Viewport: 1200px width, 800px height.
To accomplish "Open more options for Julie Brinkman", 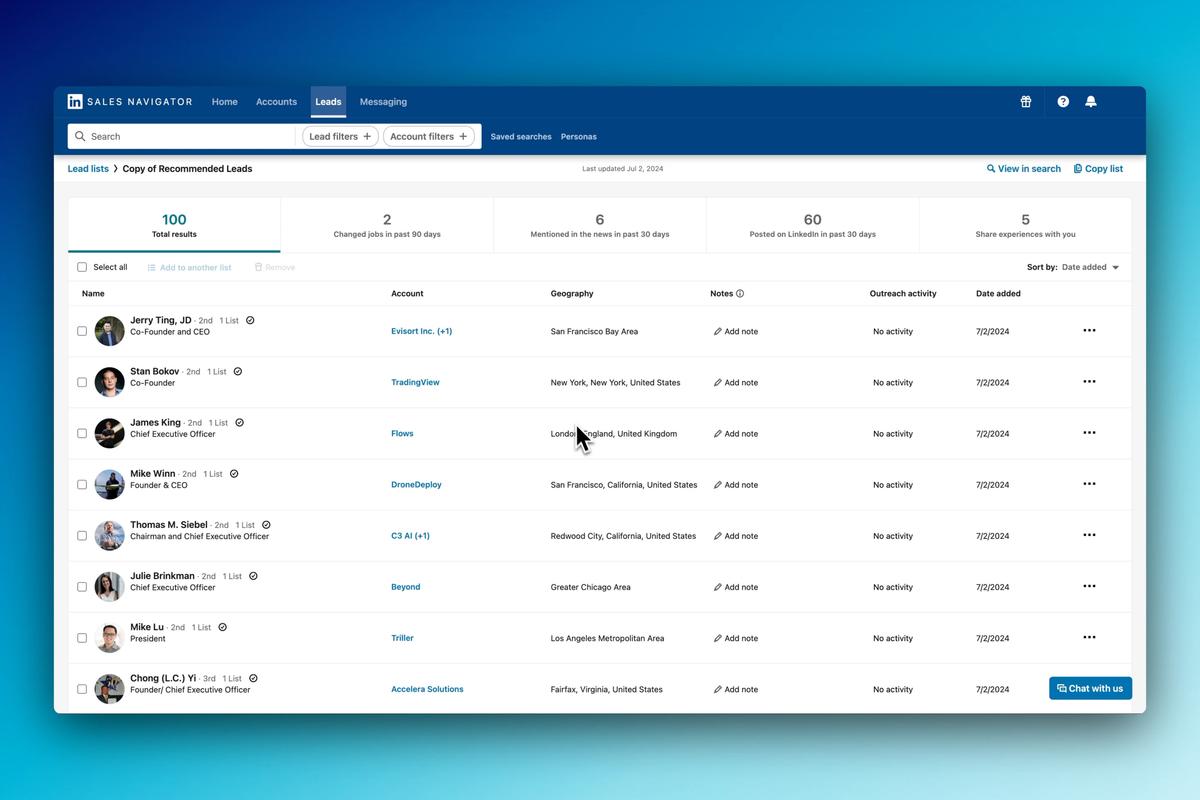I will tap(1089, 586).
